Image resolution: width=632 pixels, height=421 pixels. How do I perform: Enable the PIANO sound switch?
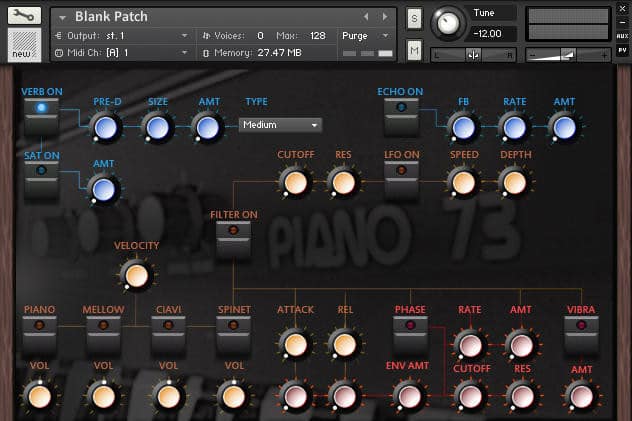point(39,334)
